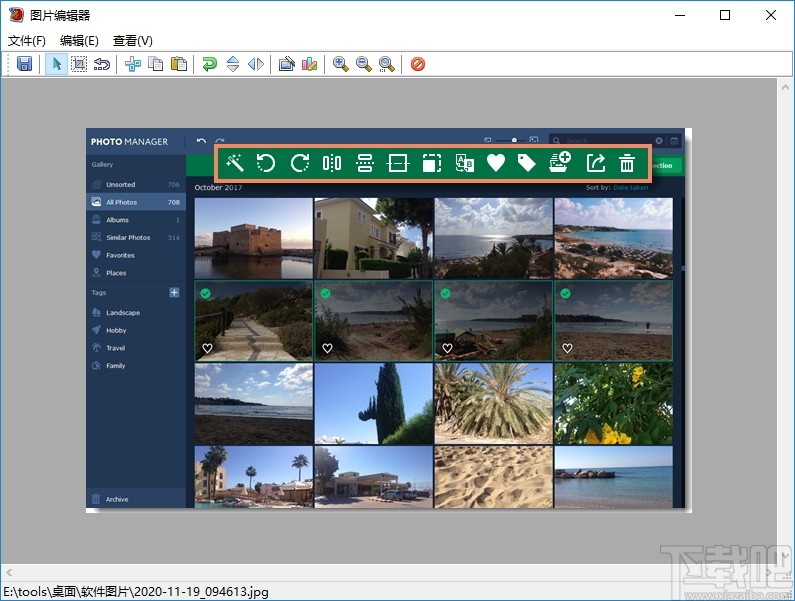This screenshot has height=601, width=795.
Task: Flip the image horizontally
Action: pos(256,64)
